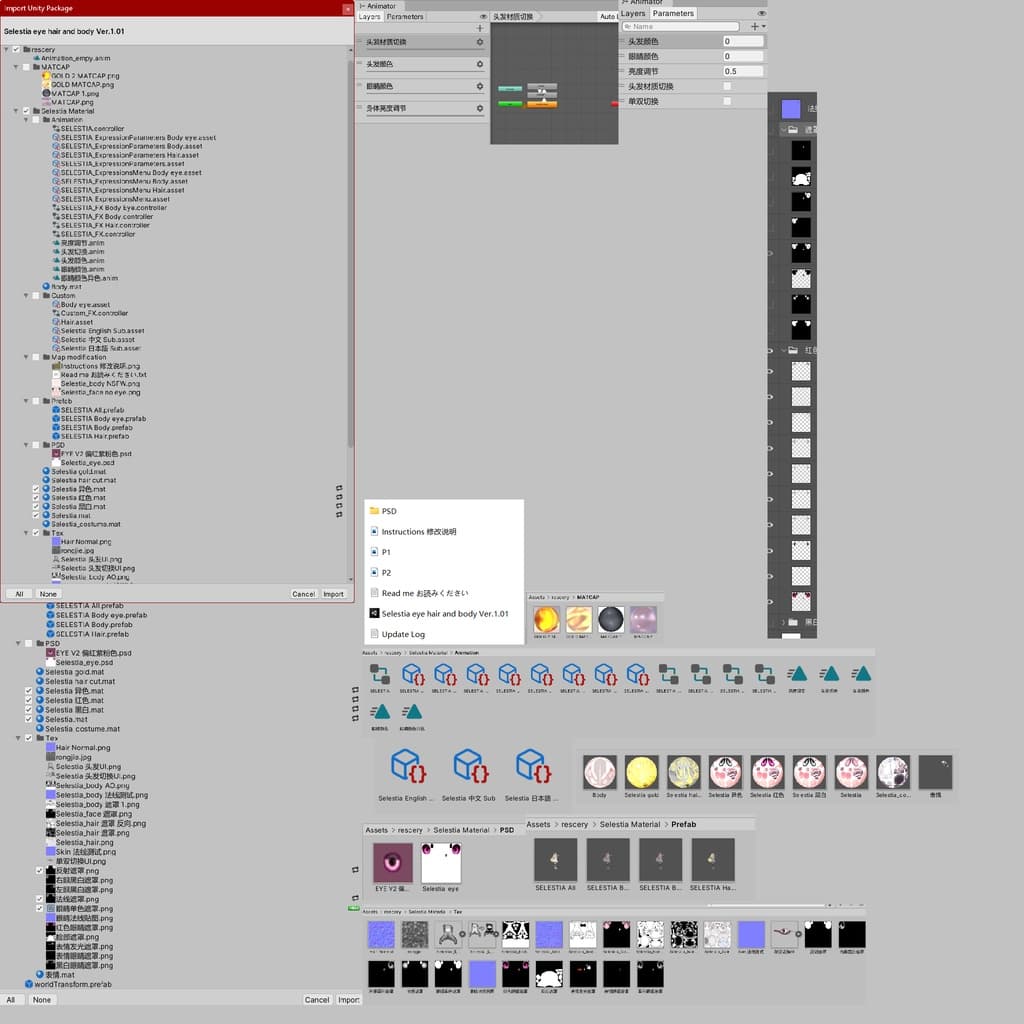Viewport: 1024px width, 1024px height.
Task: Select the Selestia English Sub asset icon
Action: pos(408,766)
